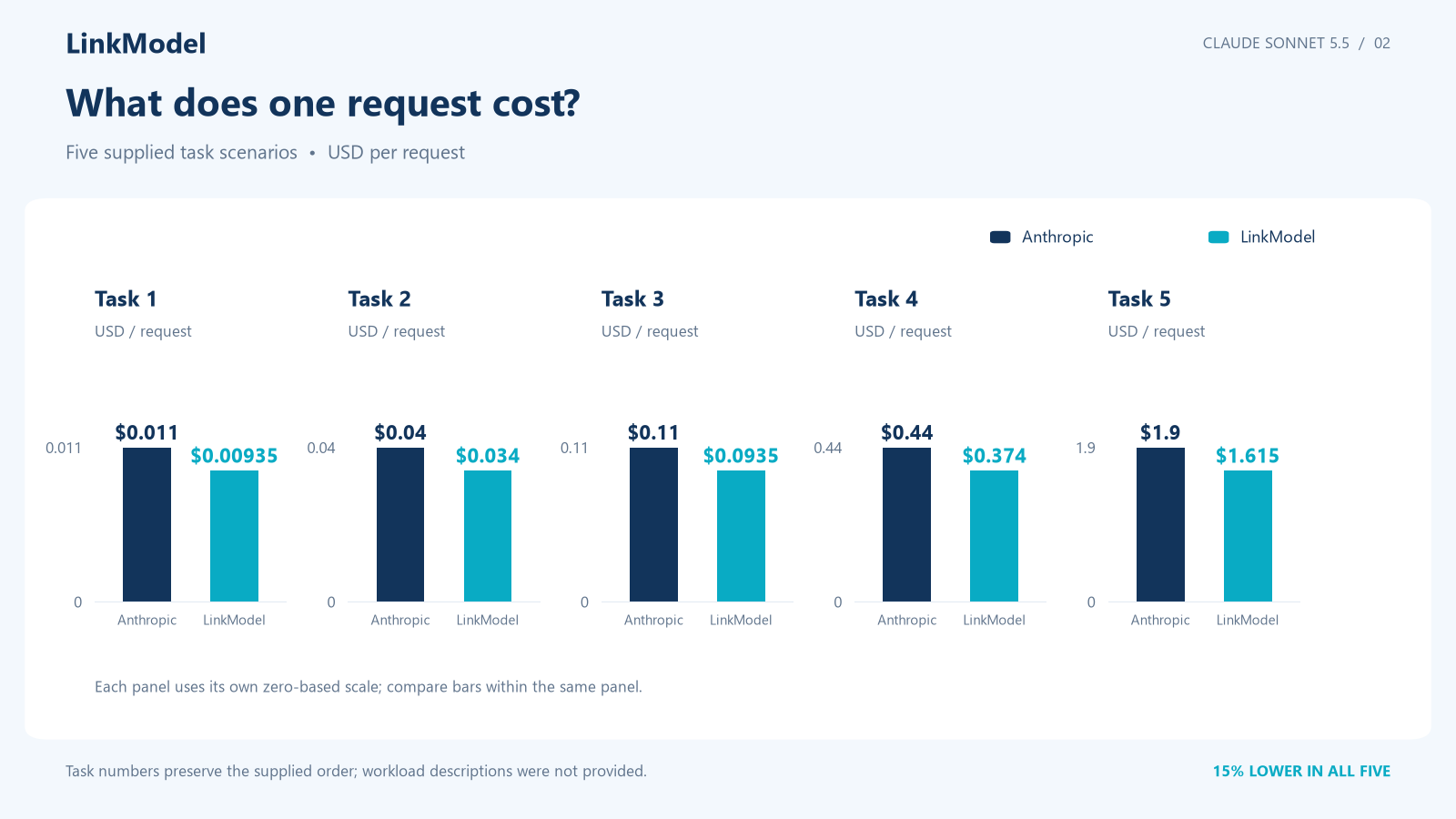Click the Task 4 LinkModel bar
The width and height of the screenshot is (1456, 819).
pos(994,536)
